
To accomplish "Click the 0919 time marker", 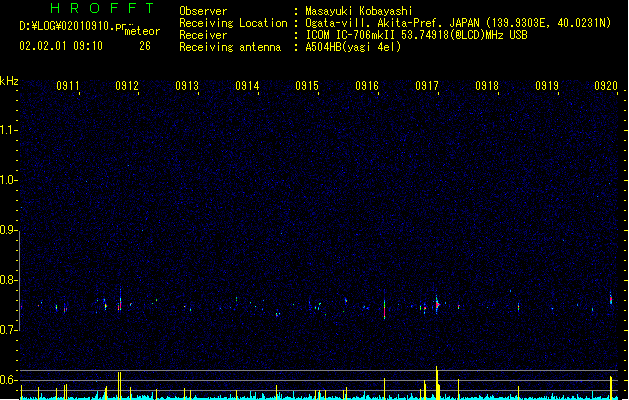I will click(x=547, y=86).
